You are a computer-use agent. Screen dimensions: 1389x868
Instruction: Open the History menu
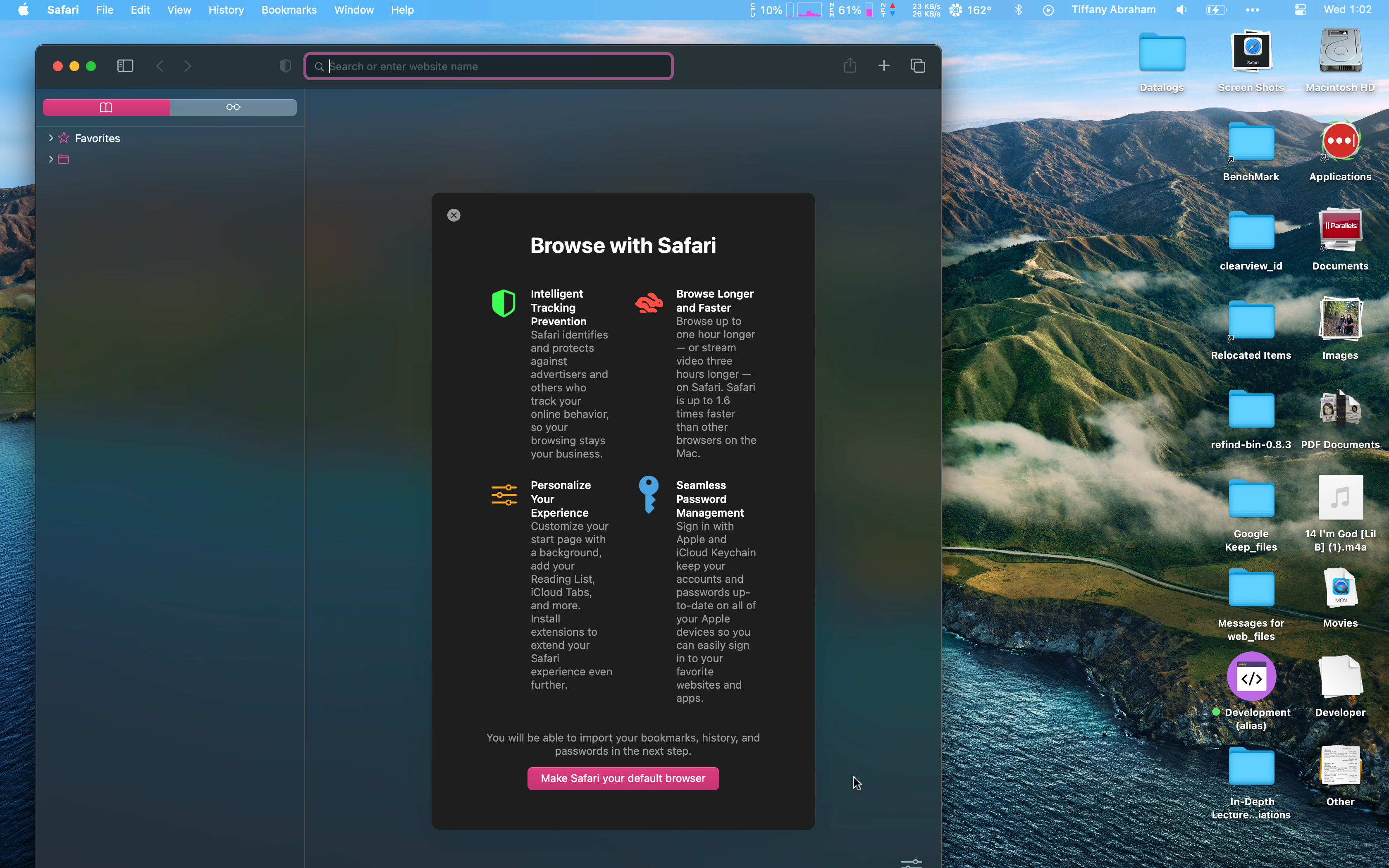tap(226, 10)
